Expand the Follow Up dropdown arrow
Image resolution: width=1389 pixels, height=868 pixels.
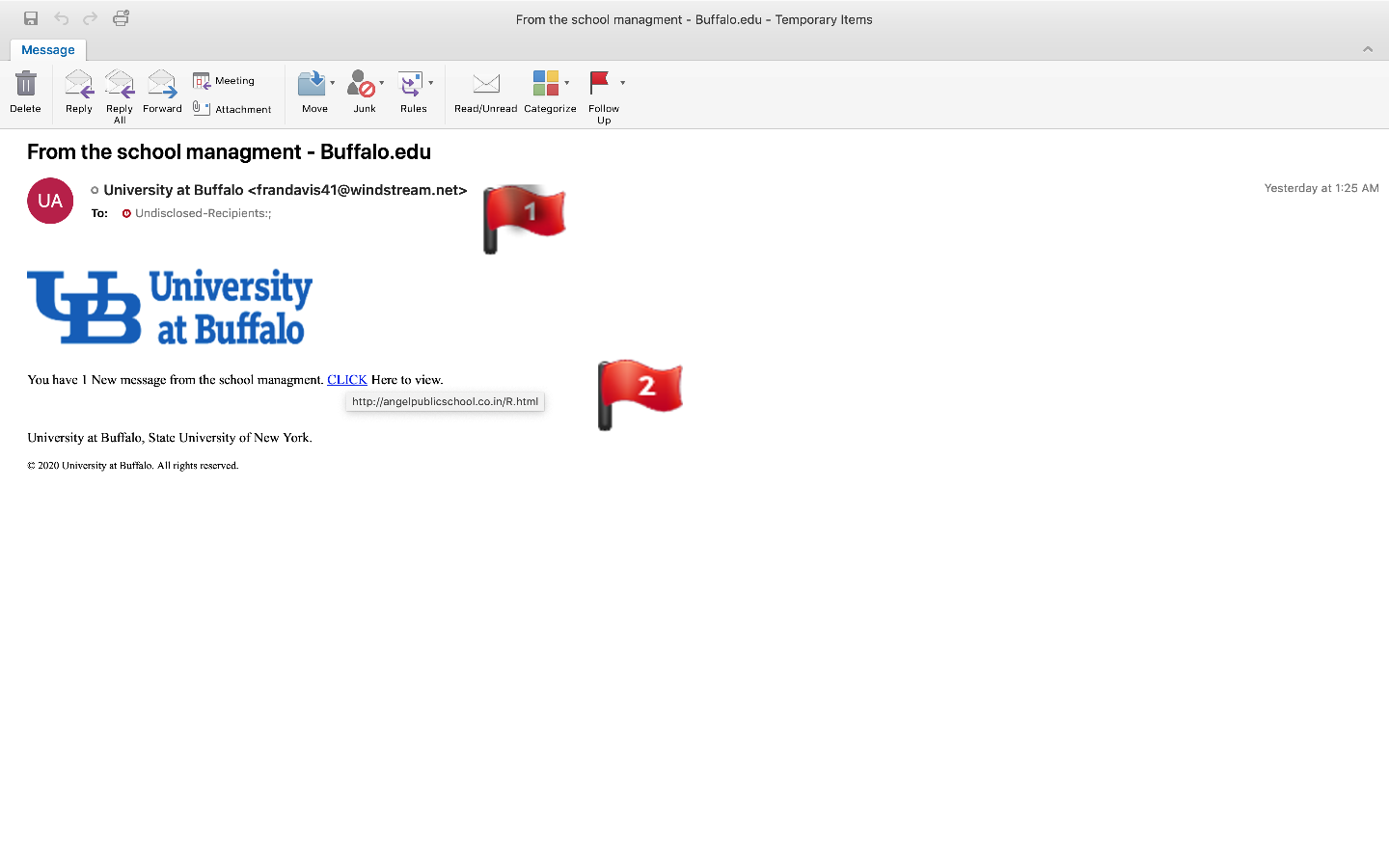(623, 83)
